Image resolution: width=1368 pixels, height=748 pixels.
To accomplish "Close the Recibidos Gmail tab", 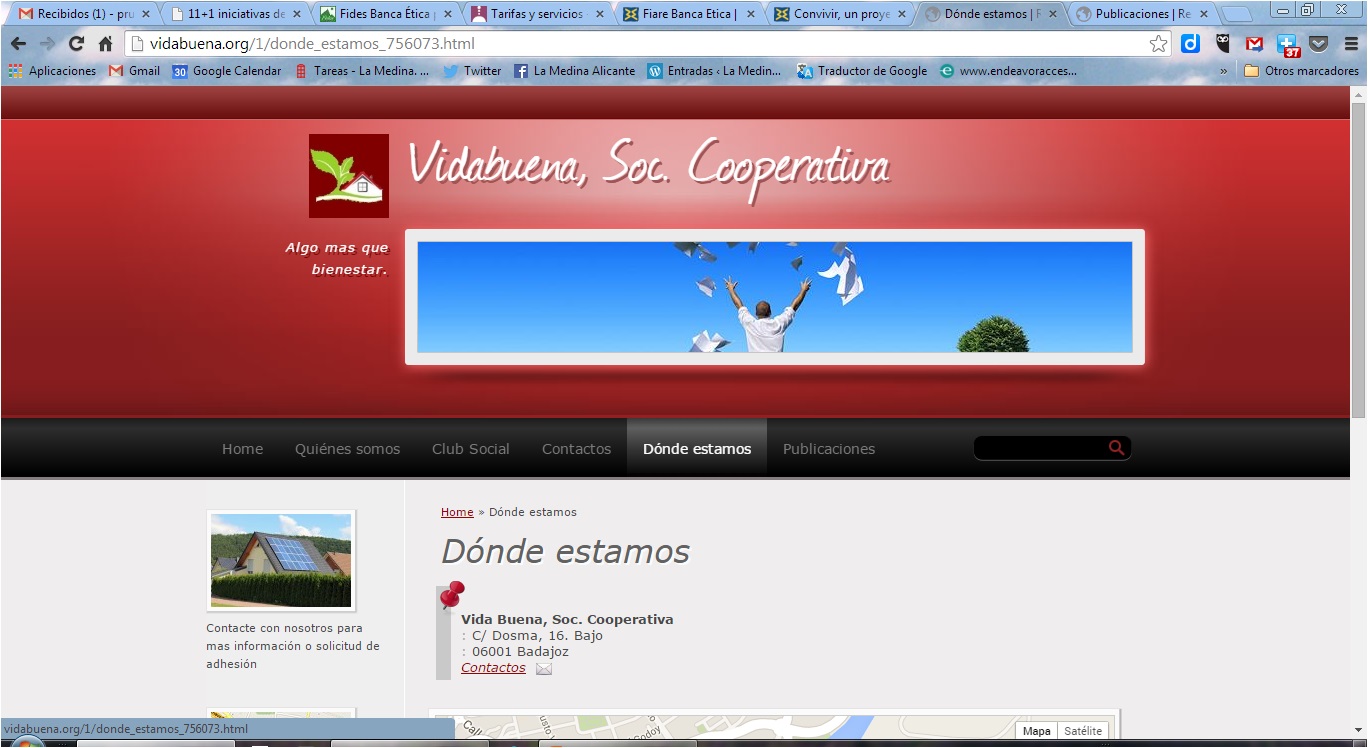I will point(145,15).
